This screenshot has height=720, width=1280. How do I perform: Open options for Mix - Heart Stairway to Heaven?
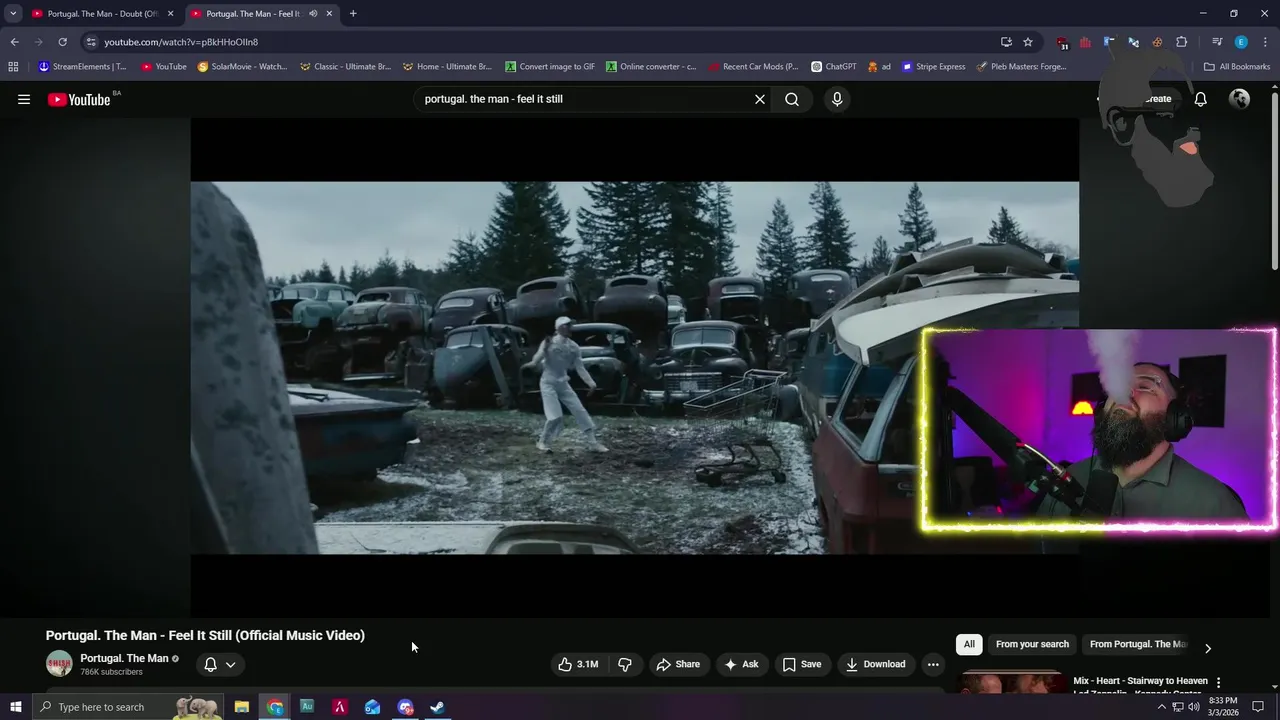[x=1218, y=682]
